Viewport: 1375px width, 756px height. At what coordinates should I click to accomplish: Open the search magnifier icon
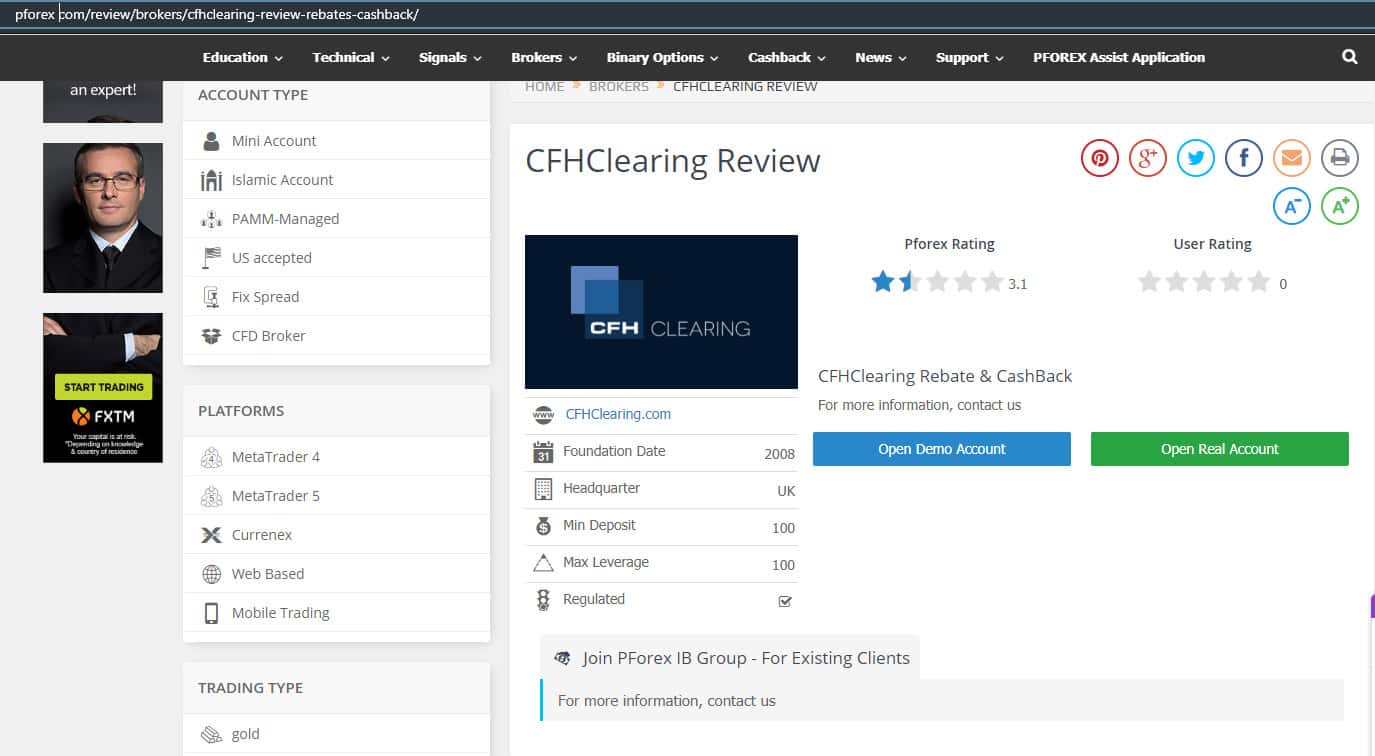coord(1349,57)
